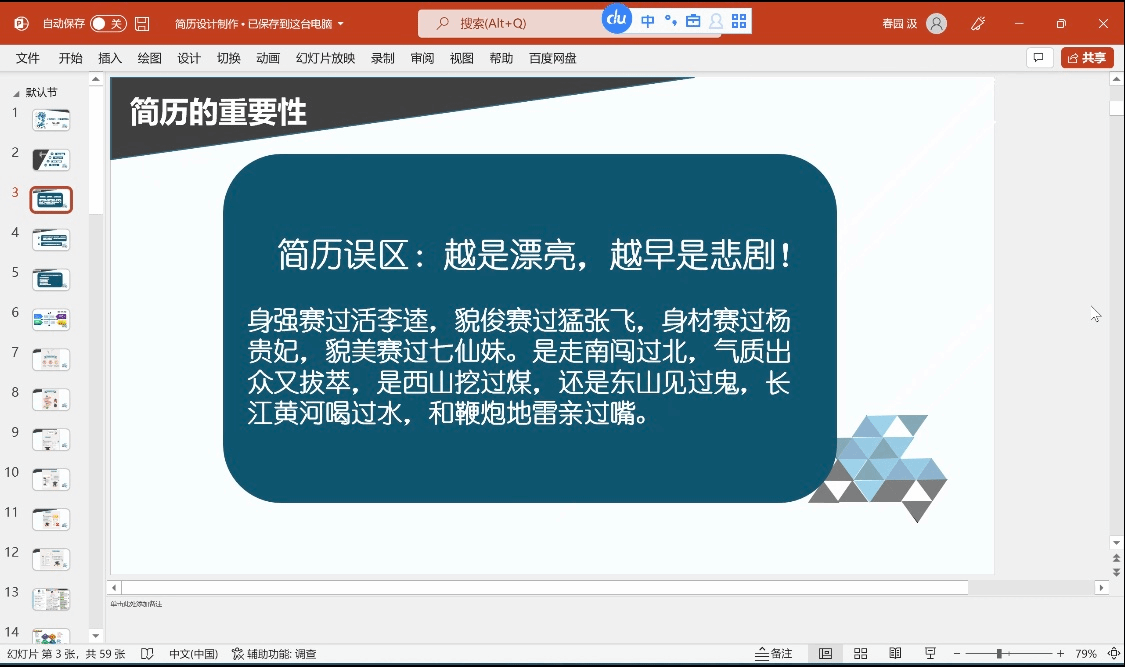Click the 共享 (Share) button
Viewport: 1125px width, 667px height.
(x=1087, y=58)
